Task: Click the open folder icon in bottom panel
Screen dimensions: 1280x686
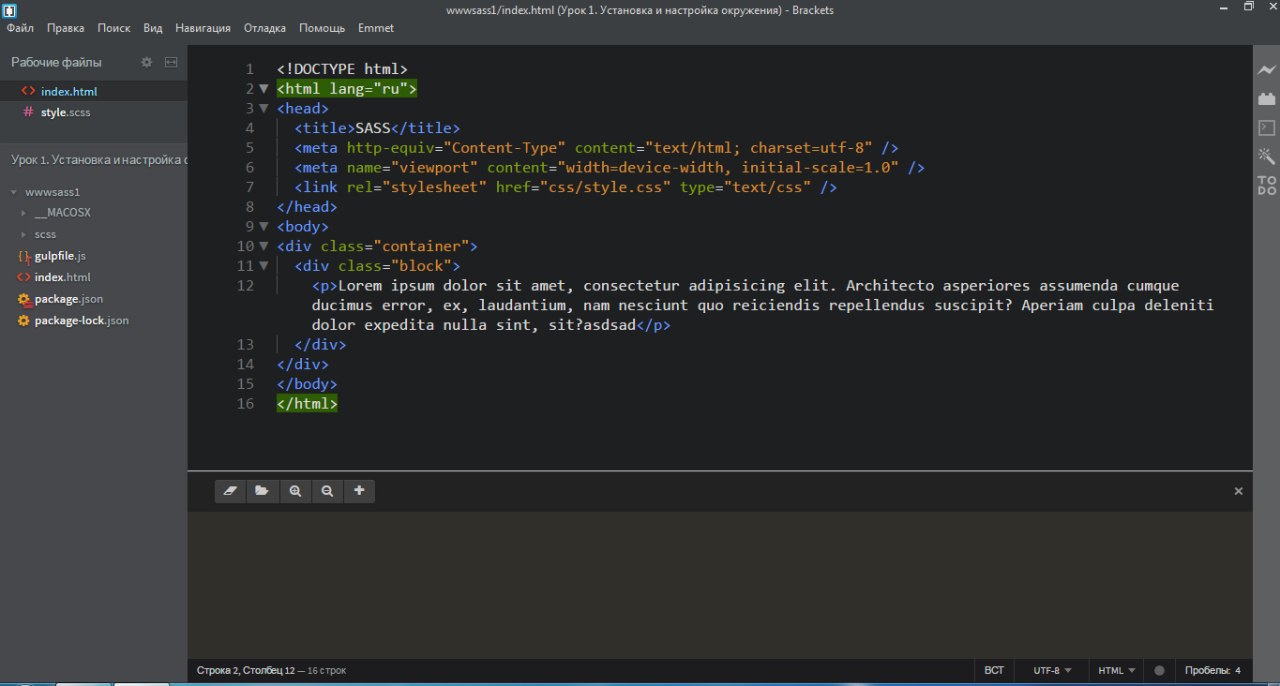Action: 262,491
